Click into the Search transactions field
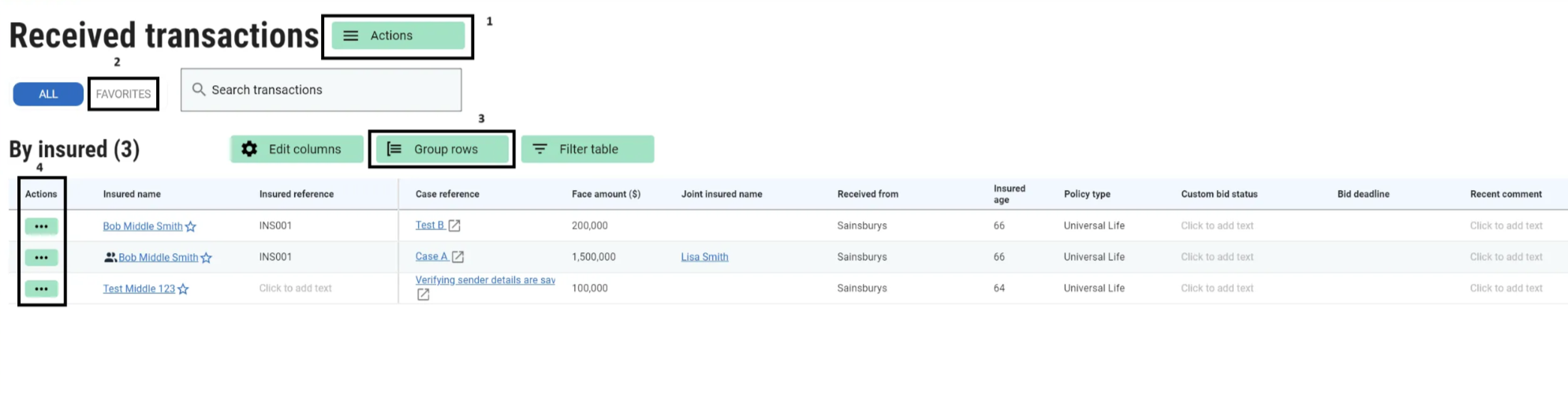Image resolution: width=1568 pixels, height=395 pixels. [x=331, y=90]
